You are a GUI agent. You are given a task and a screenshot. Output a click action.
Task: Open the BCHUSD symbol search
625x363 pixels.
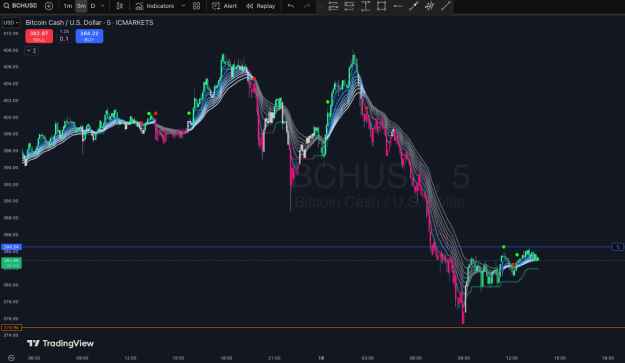pos(20,6)
